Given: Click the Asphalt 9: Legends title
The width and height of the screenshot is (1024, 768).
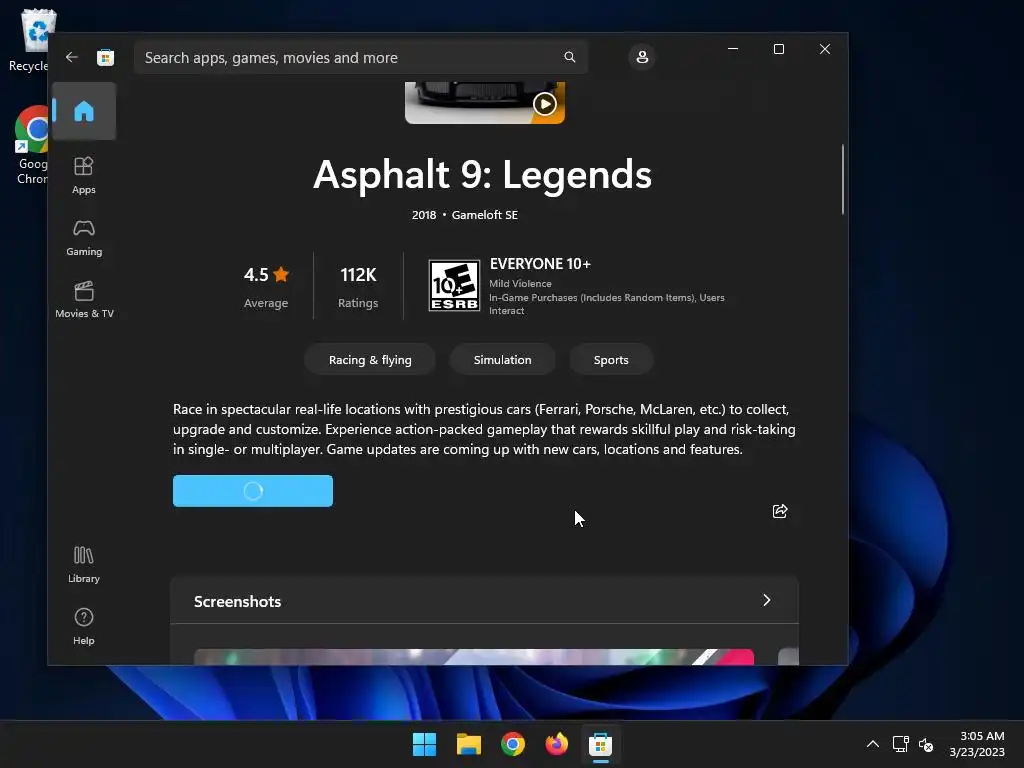Looking at the screenshot, I should click(x=482, y=175).
